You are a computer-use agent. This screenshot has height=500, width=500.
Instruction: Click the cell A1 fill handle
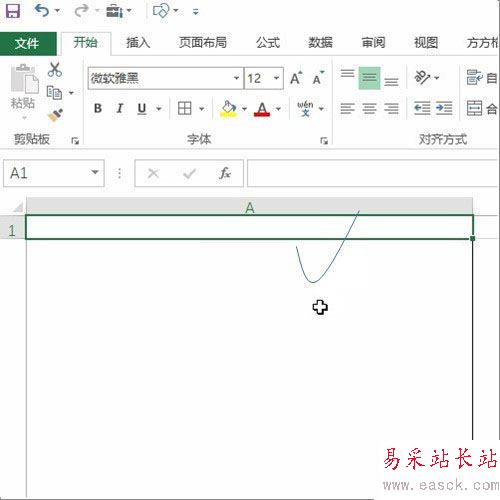tap(472, 238)
